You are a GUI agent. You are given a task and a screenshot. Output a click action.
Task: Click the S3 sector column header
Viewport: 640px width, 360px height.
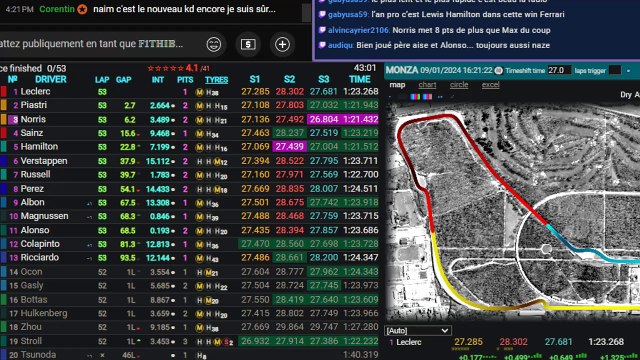tap(323, 80)
